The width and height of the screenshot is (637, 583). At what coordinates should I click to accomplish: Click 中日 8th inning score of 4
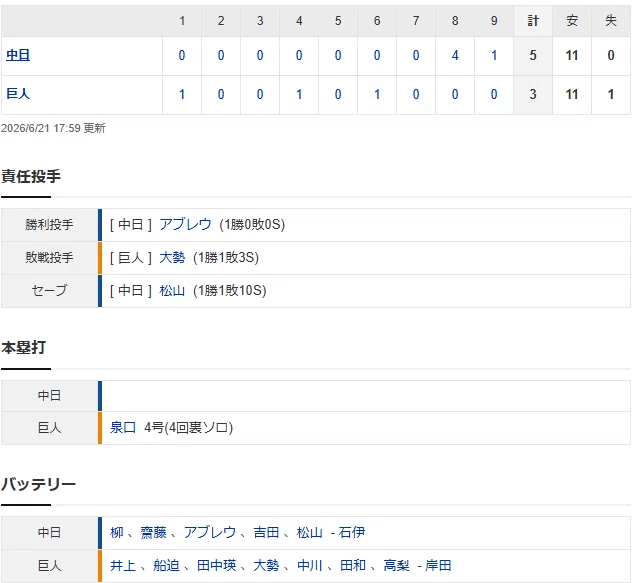(x=455, y=55)
